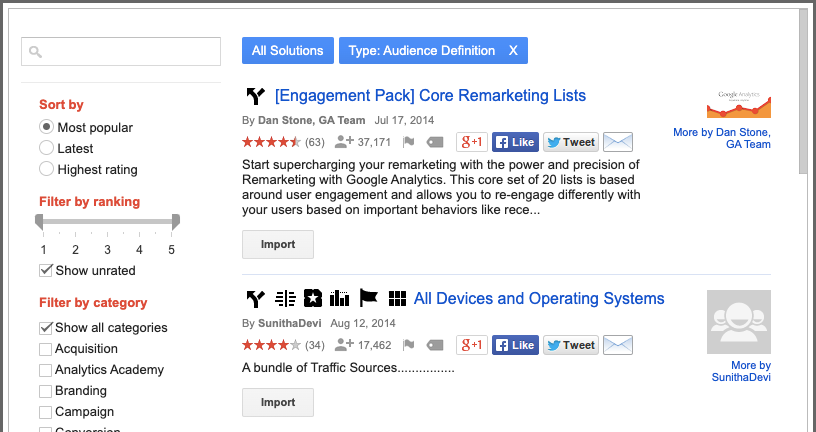Toggle Show all categories checkbox
Viewport: 816px width, 432px height.
[46, 328]
